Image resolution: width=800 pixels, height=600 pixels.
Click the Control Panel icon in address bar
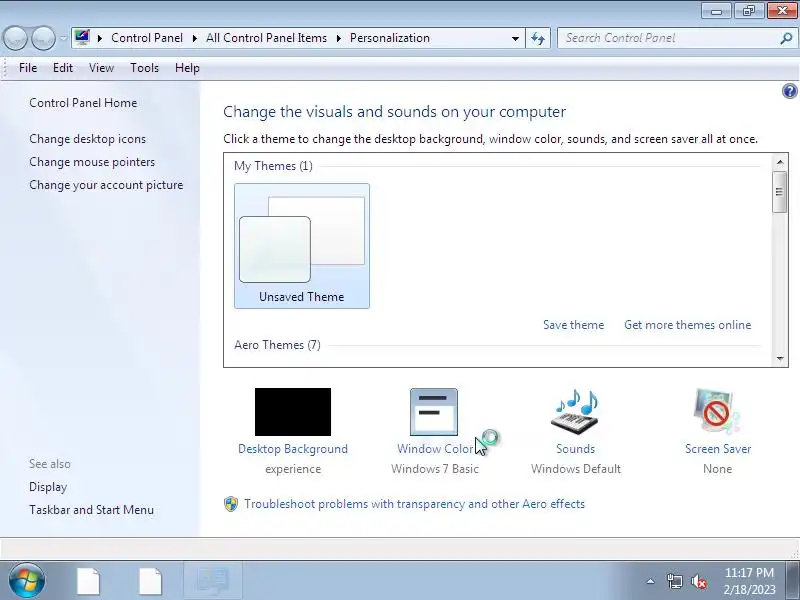click(x=82, y=37)
